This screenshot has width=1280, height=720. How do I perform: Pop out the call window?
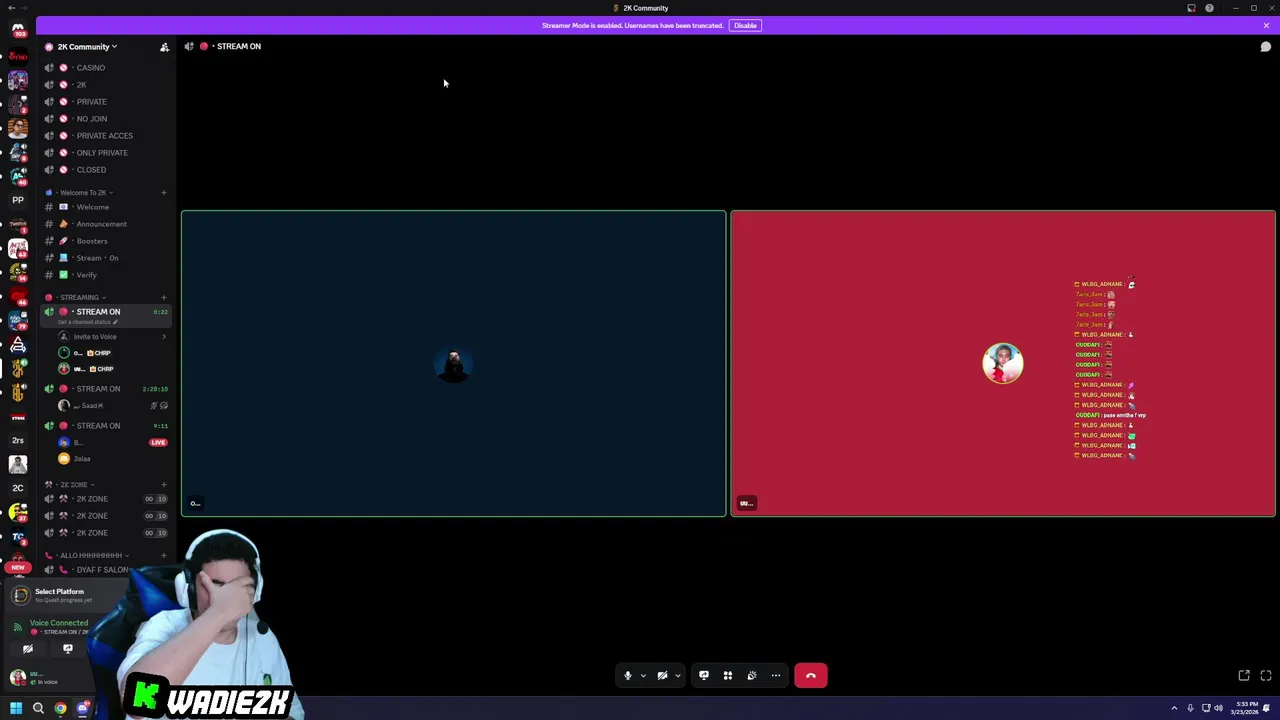click(x=1244, y=676)
